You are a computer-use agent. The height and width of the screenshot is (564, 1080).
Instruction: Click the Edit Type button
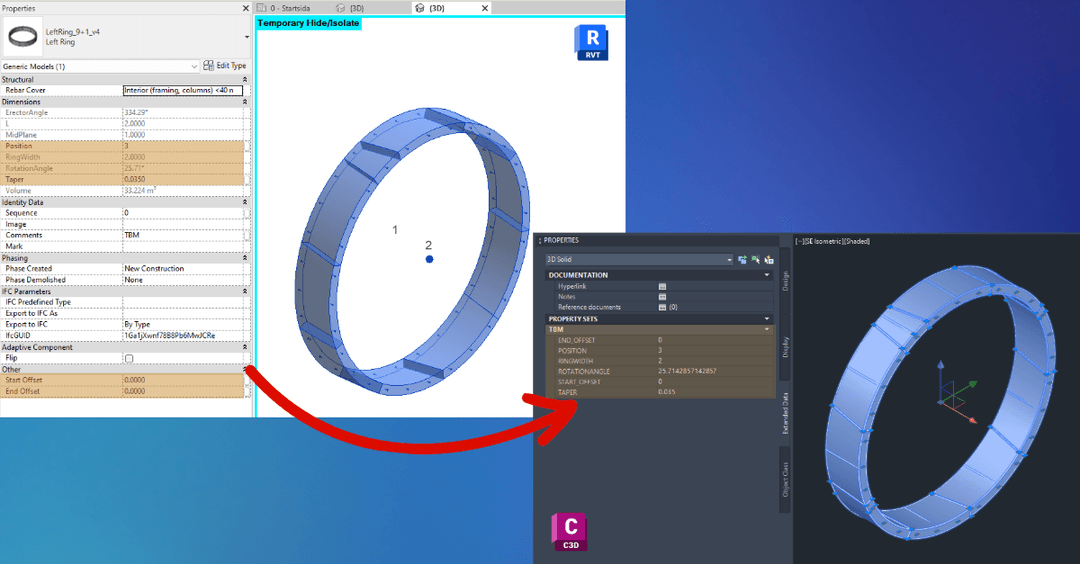click(224, 66)
